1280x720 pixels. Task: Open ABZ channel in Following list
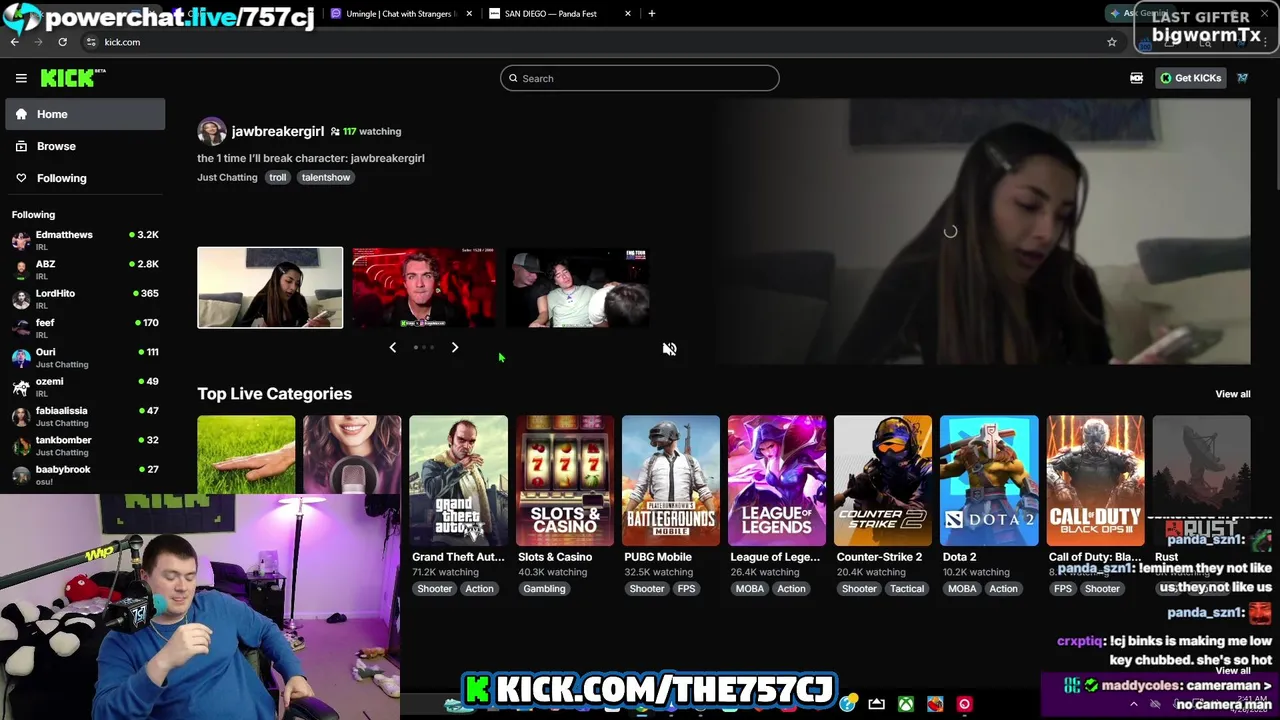click(85, 269)
